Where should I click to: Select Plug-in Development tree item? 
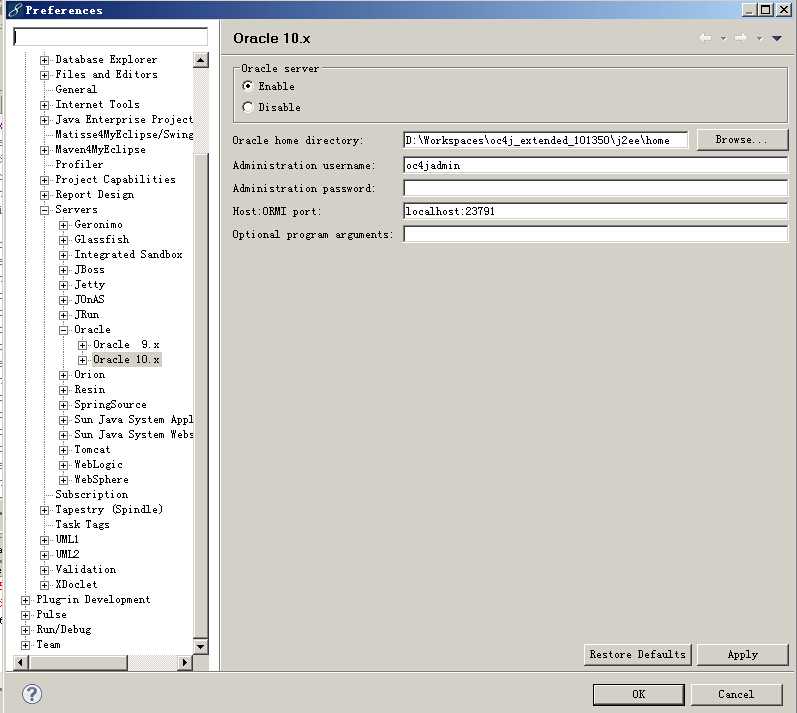[93, 599]
